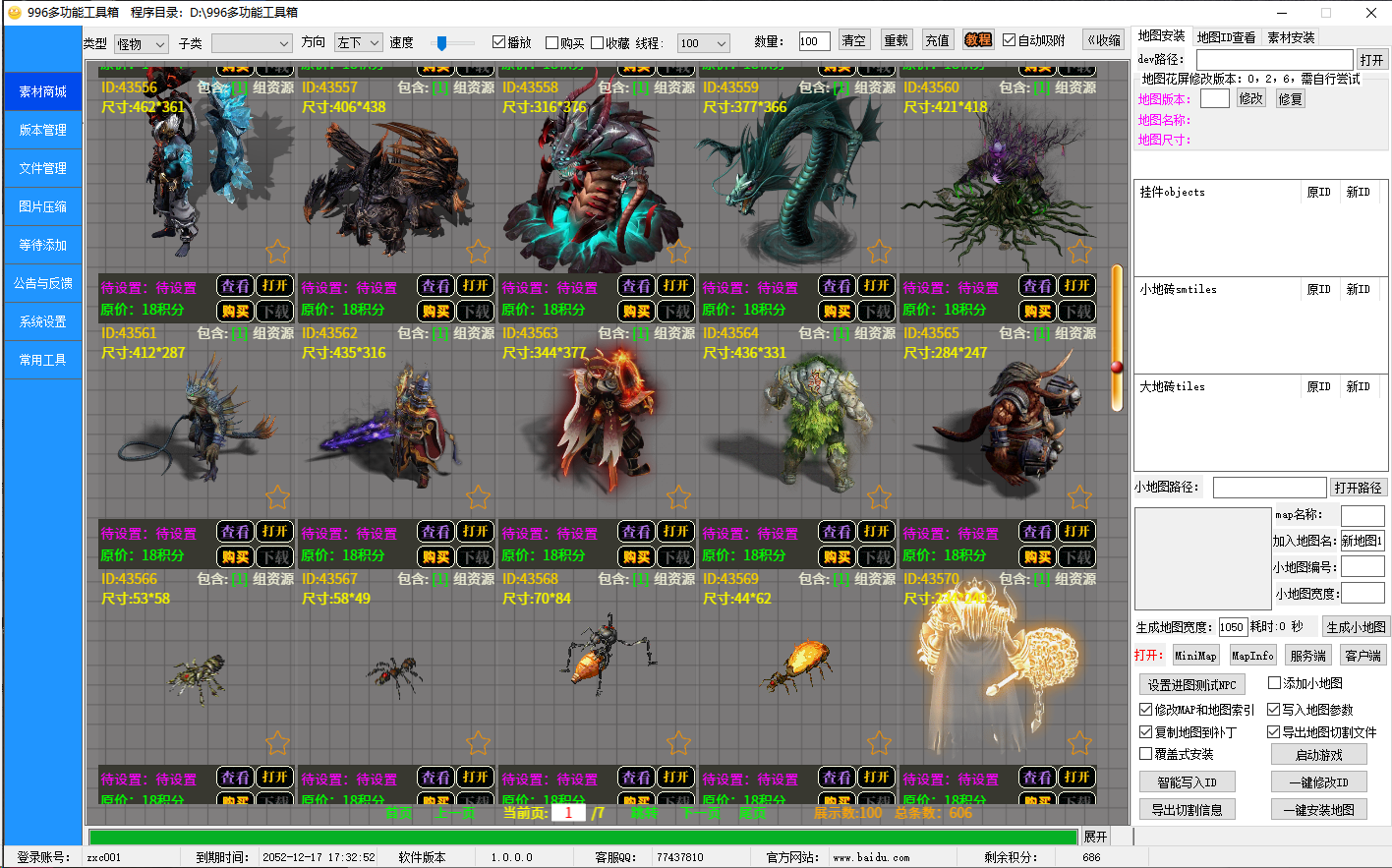Favorite the dragon asset ID:43559
Viewport: 1392px width, 868px height.
click(x=880, y=252)
